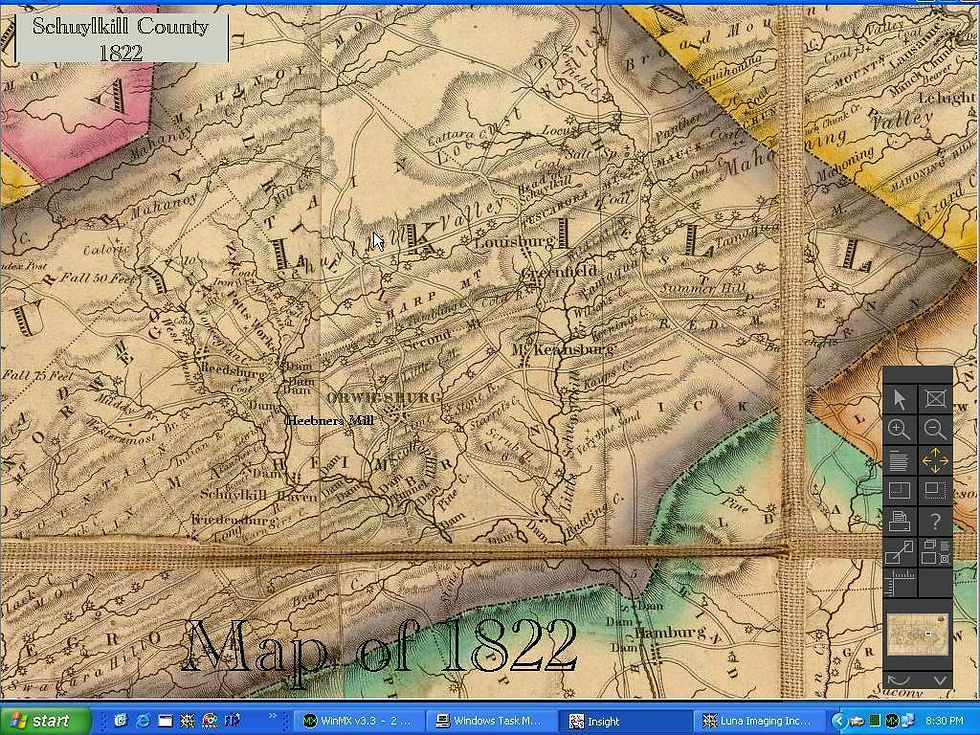This screenshot has height=735, width=980.
Task: Click the McKeansburg label on the map
Action: [x=564, y=349]
